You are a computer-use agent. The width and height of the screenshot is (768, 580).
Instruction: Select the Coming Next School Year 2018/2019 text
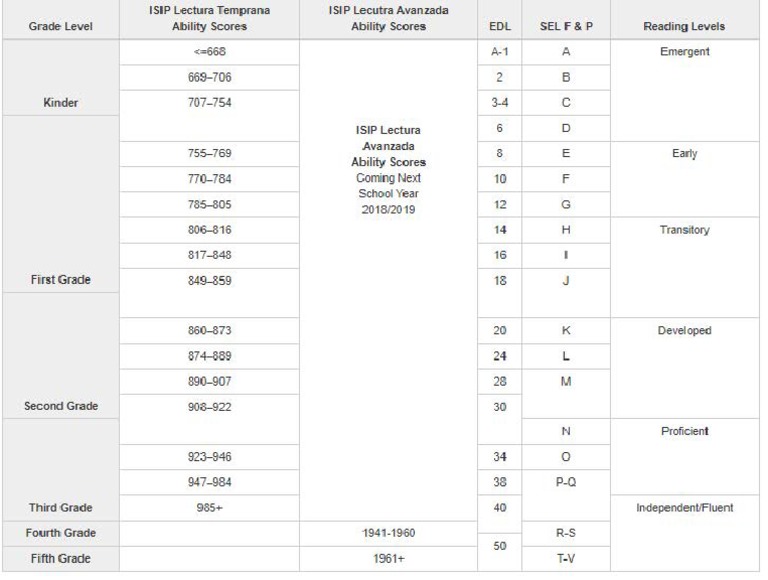[389, 193]
